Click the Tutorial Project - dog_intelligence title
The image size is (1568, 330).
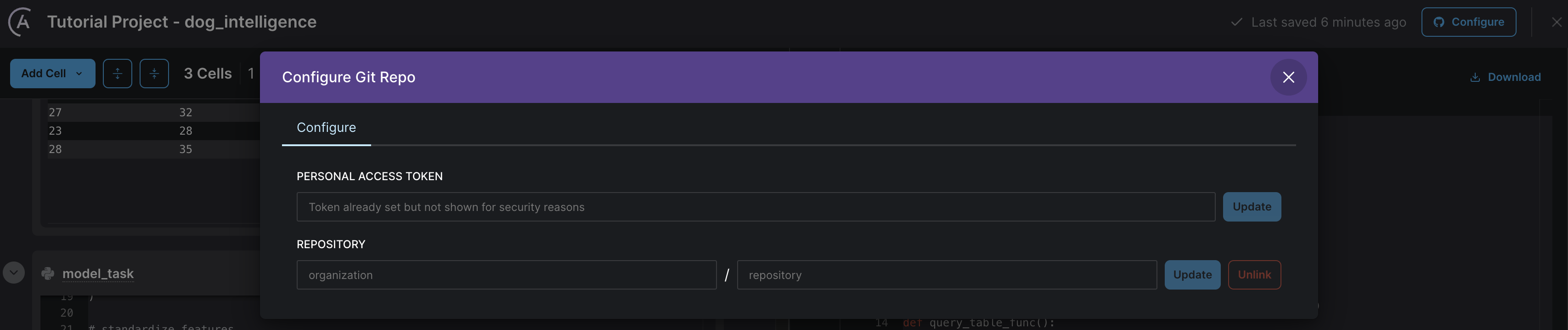click(181, 22)
